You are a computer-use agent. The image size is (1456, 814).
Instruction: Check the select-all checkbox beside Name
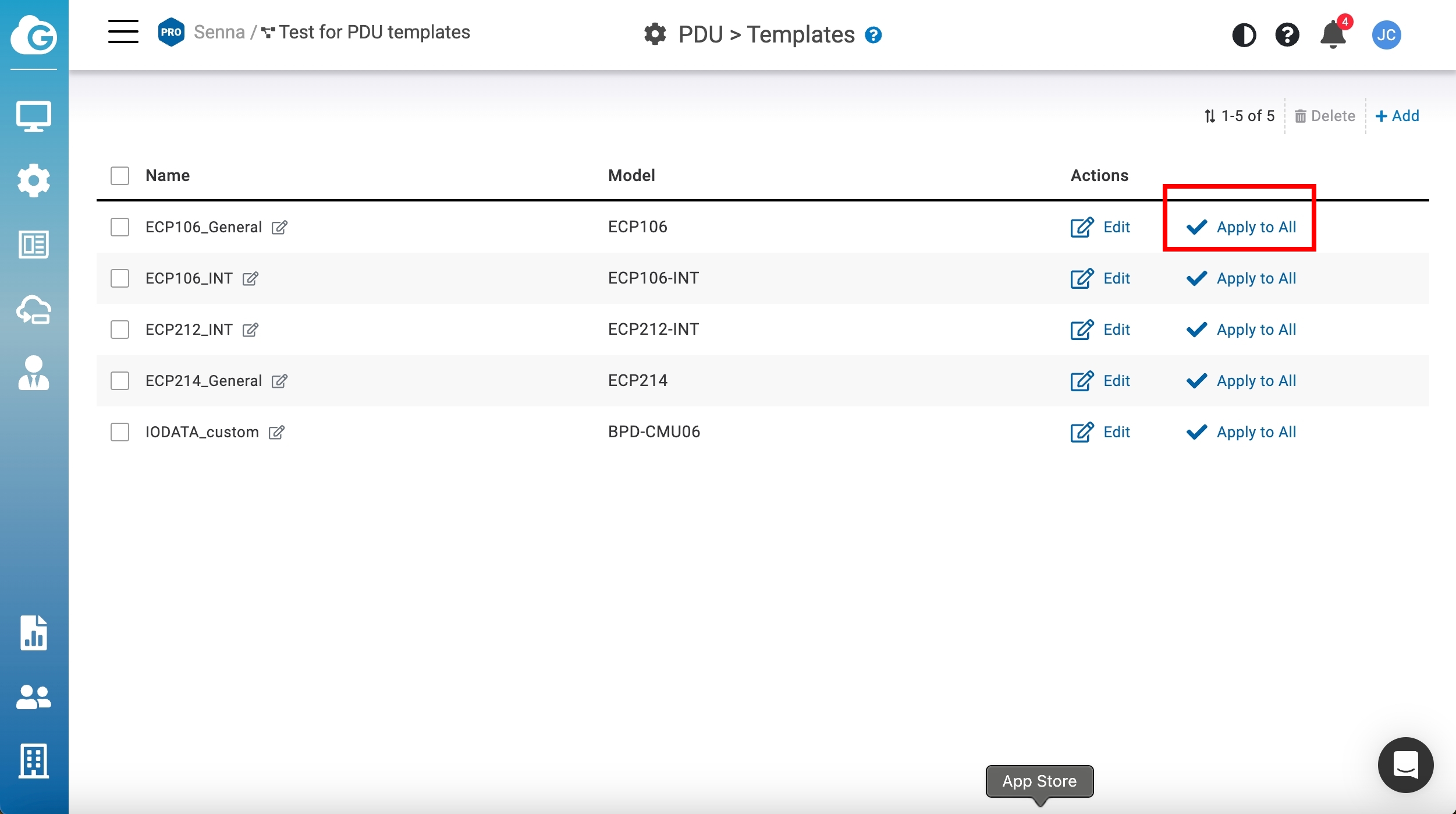pos(120,176)
